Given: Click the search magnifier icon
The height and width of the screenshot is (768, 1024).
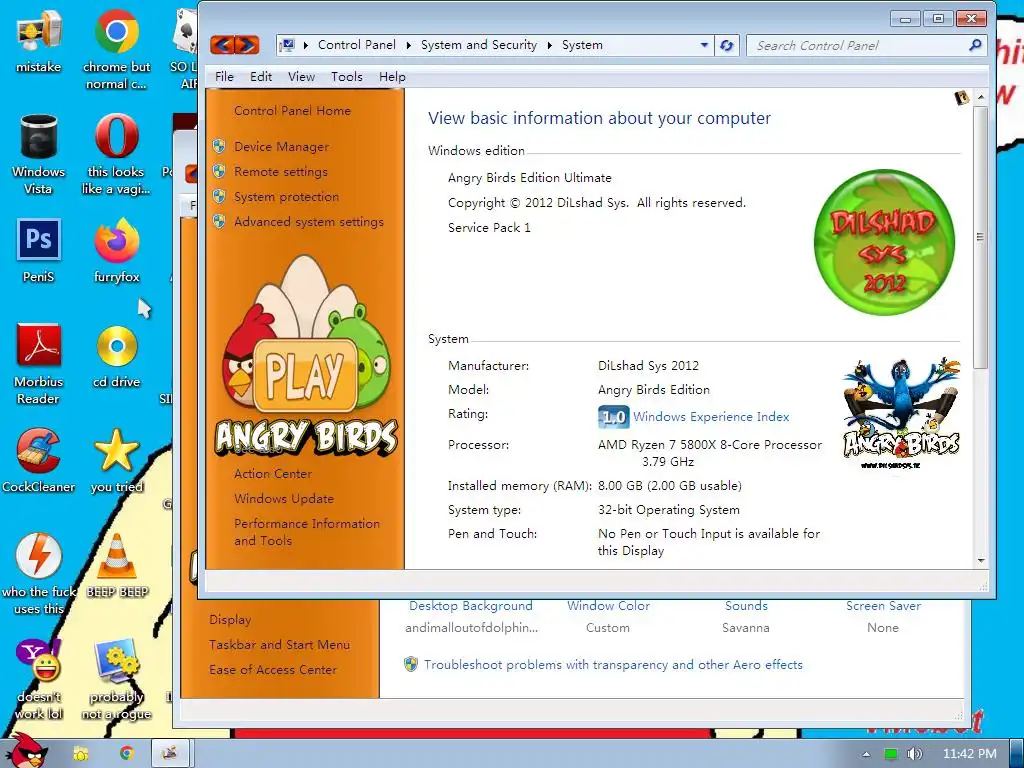Looking at the screenshot, I should click(975, 45).
